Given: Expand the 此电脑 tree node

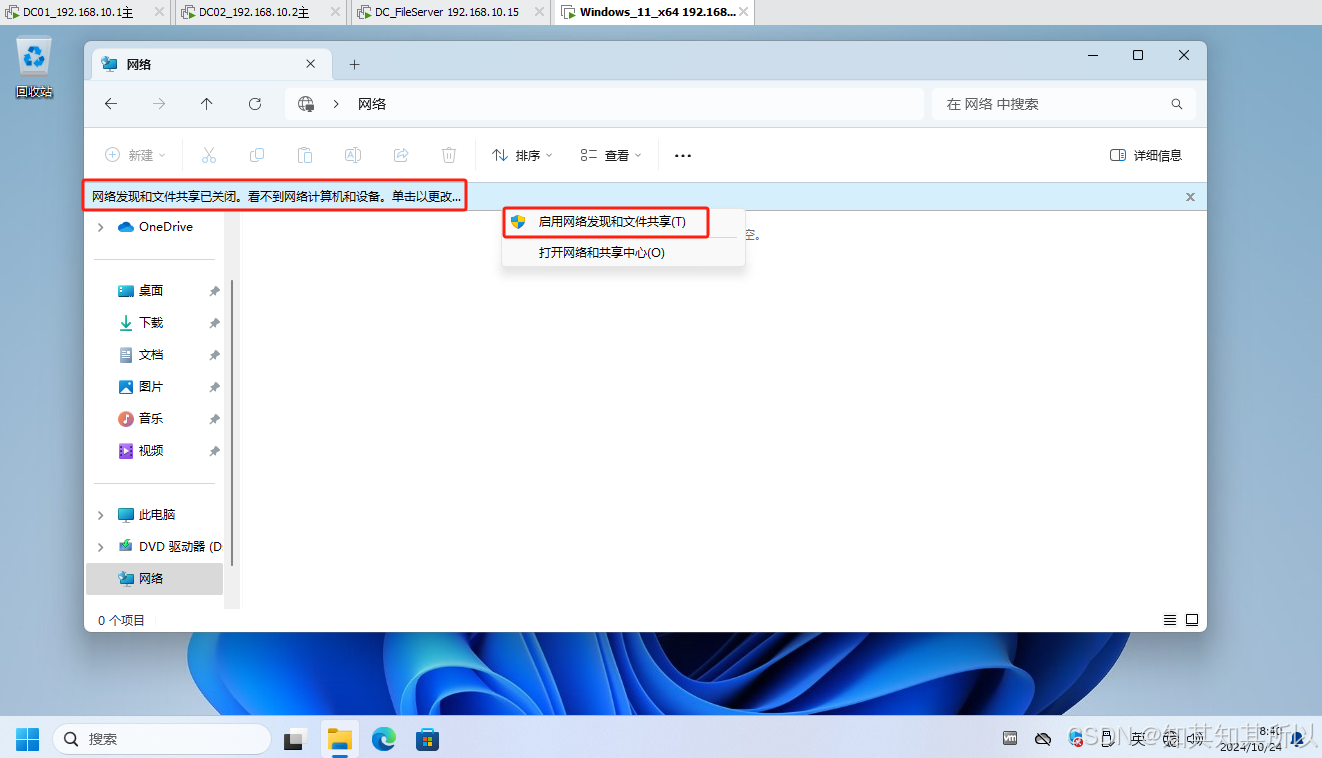Looking at the screenshot, I should click(x=100, y=515).
